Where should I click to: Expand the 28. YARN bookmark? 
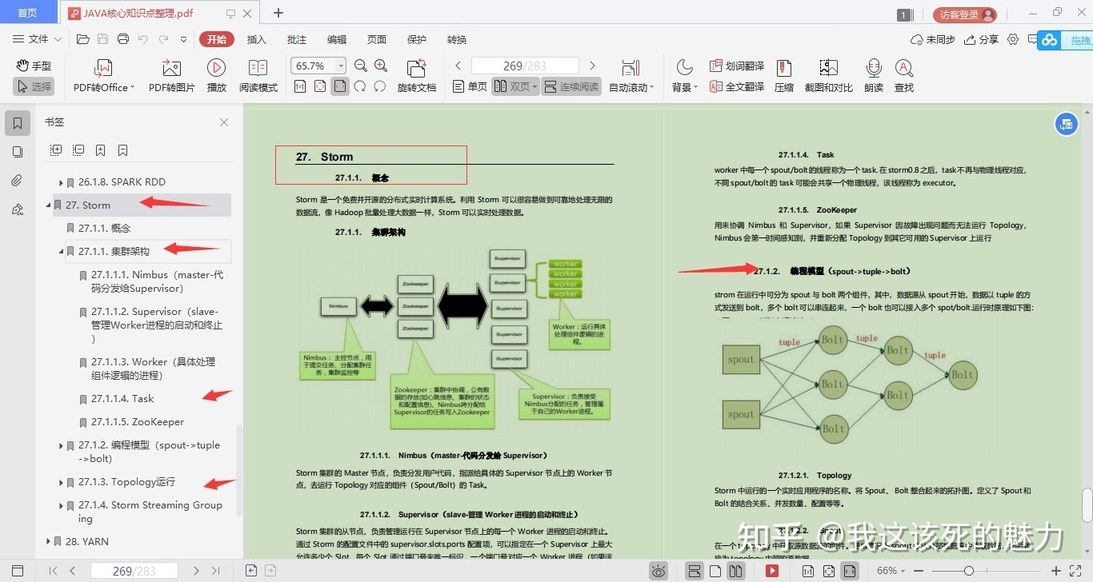click(x=48, y=542)
